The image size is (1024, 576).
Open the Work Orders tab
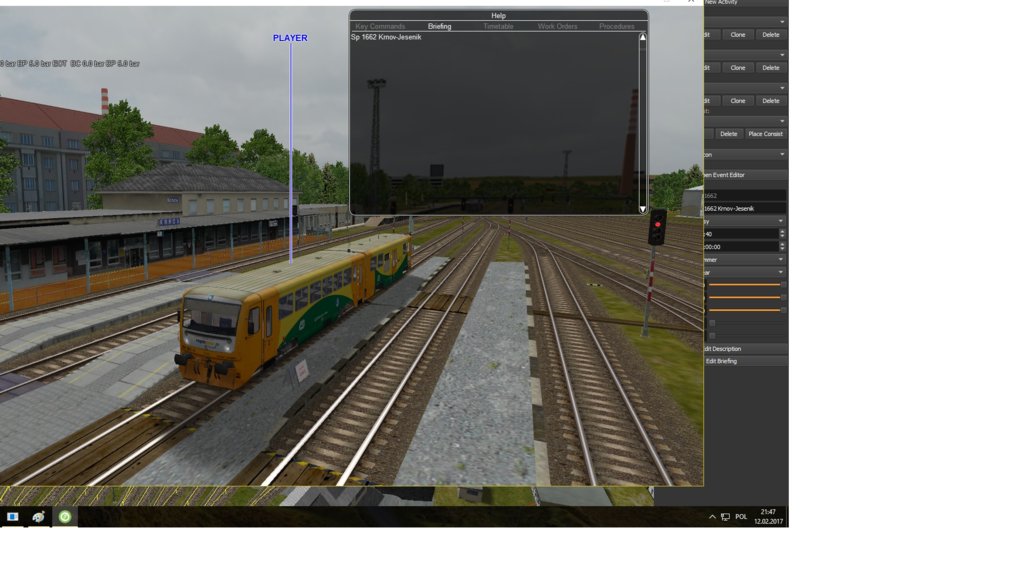tap(557, 27)
